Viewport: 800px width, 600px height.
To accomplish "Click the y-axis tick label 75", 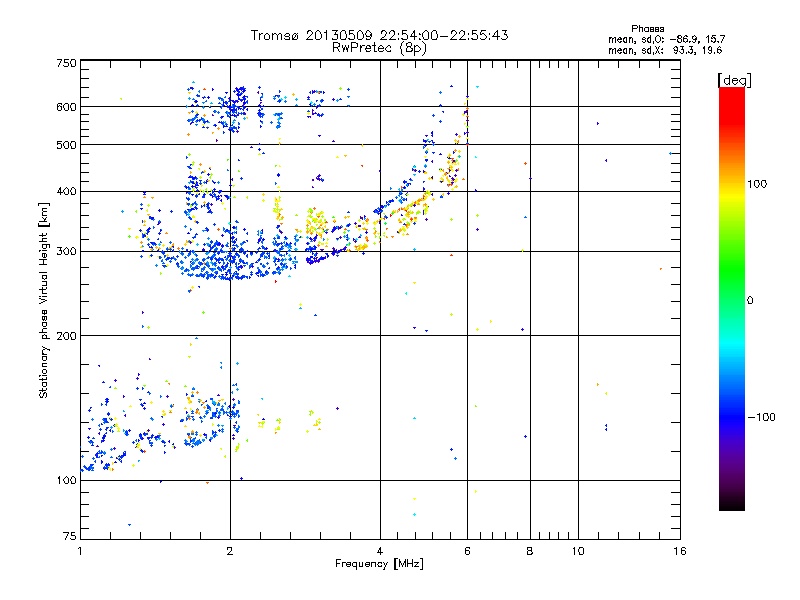I will coord(70,536).
